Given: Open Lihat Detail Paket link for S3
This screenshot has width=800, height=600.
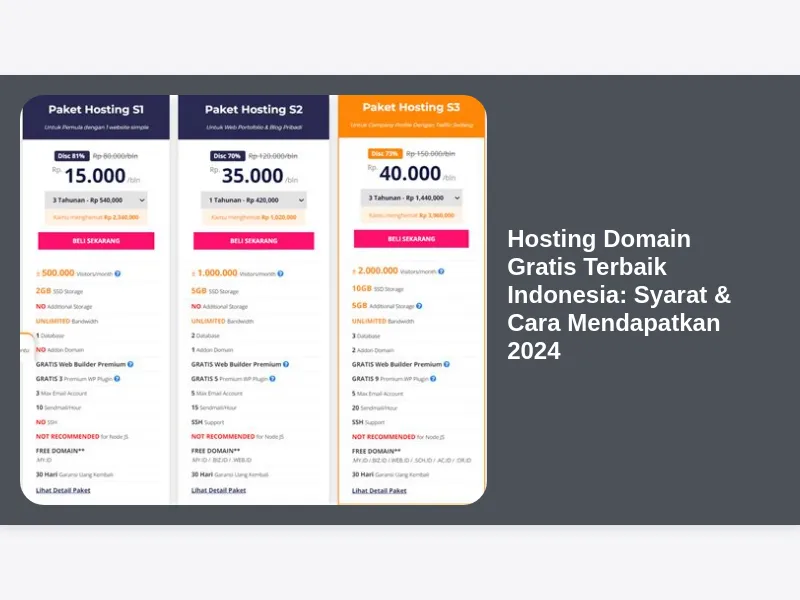Looking at the screenshot, I should click(x=379, y=490).
